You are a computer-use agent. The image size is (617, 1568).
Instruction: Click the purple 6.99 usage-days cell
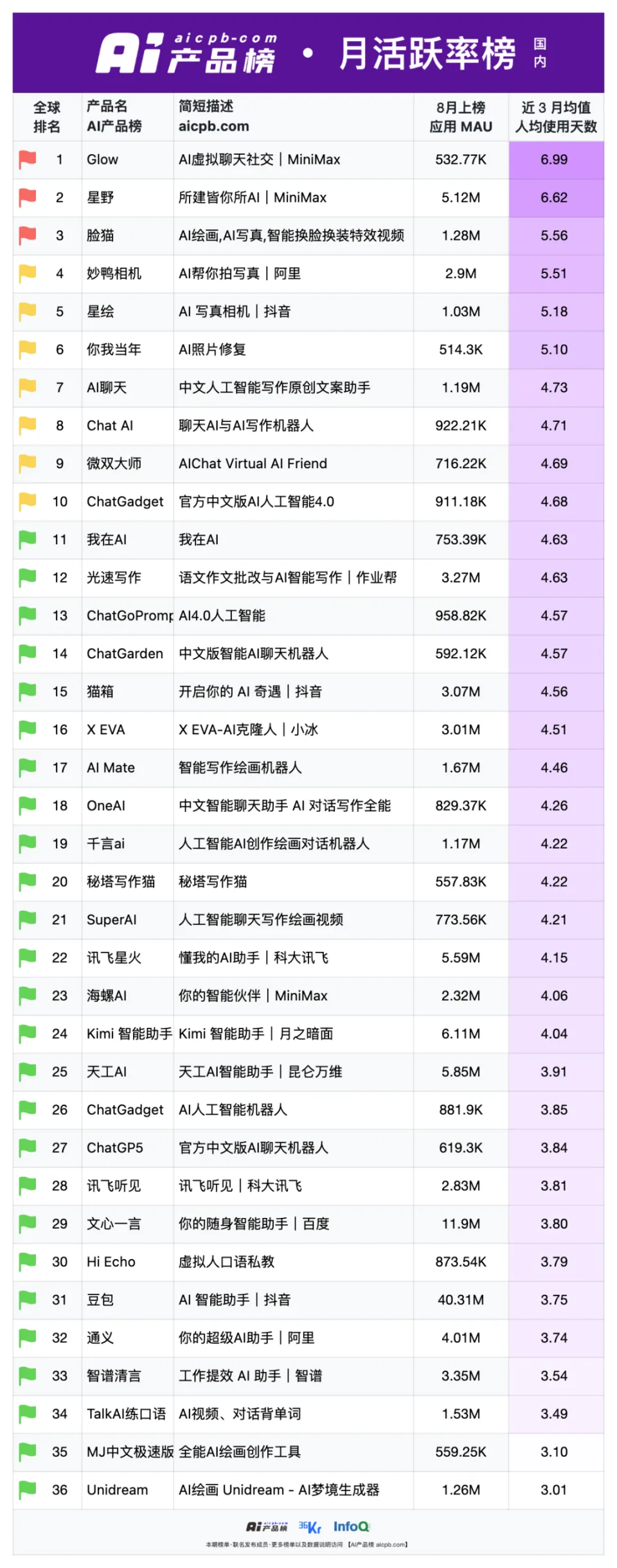pyautogui.click(x=554, y=159)
